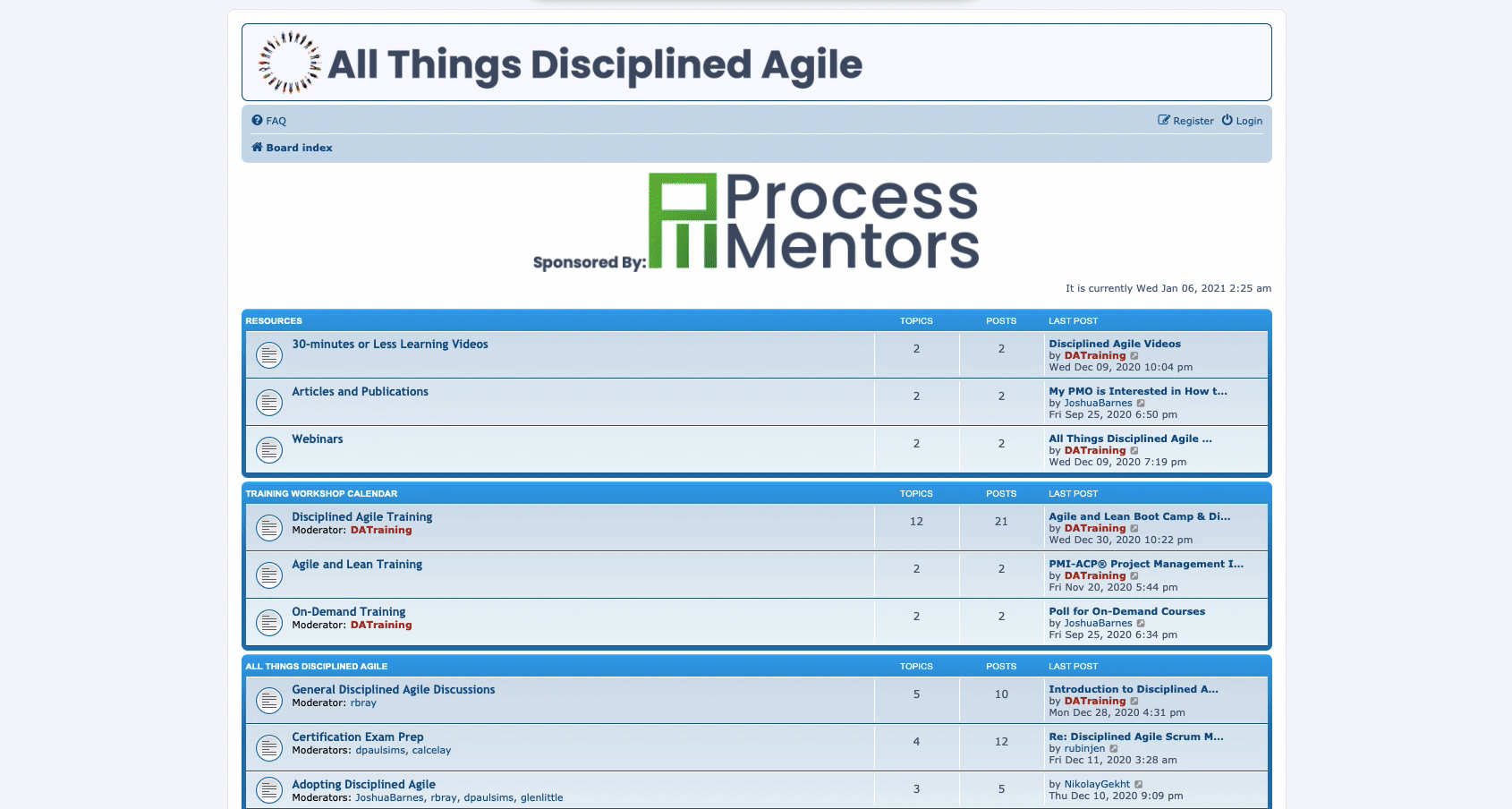1512x809 pixels.
Task: View latest post icon for Disciplined Agile Videos
Action: click(x=1135, y=356)
